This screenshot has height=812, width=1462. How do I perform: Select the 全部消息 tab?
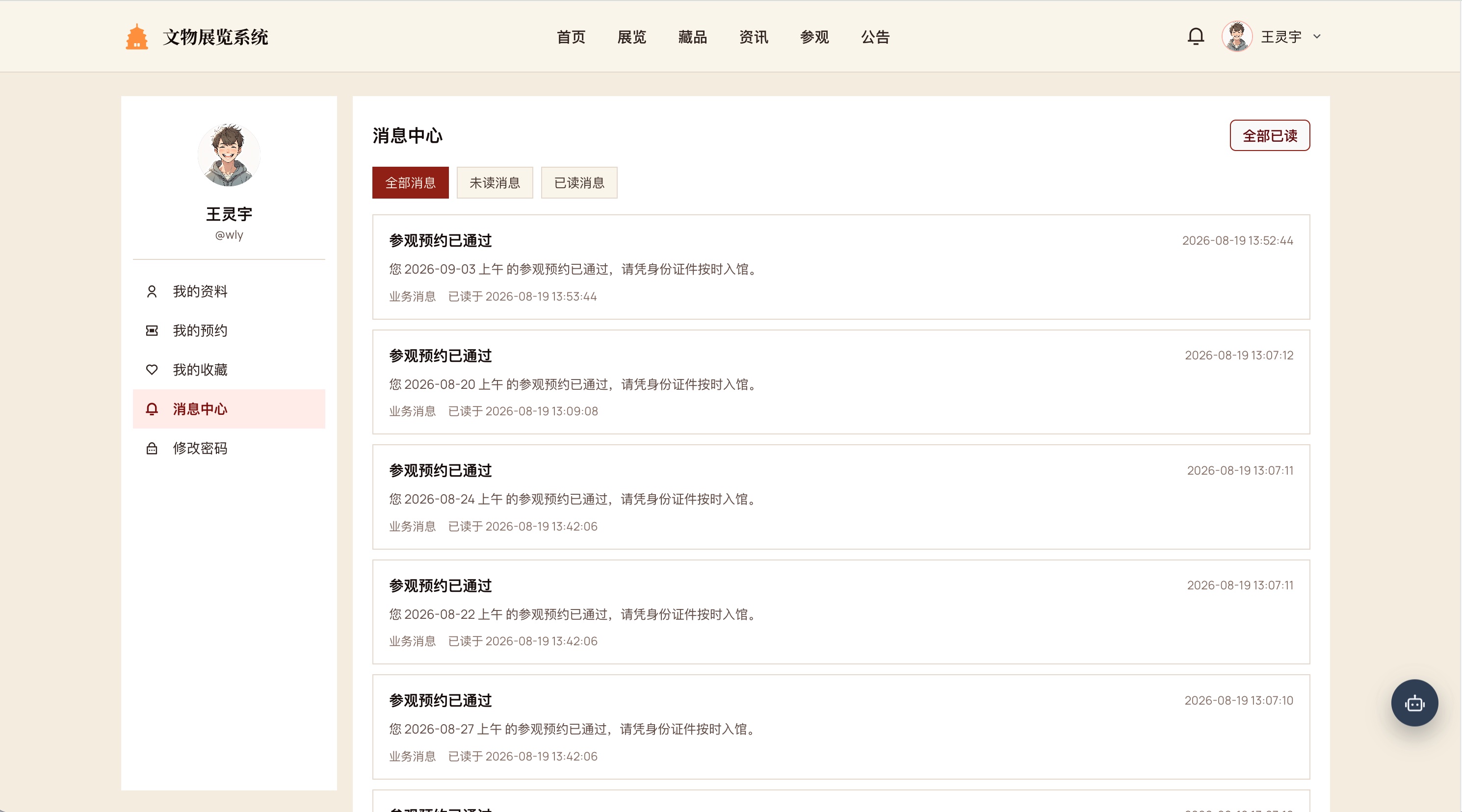coord(410,183)
